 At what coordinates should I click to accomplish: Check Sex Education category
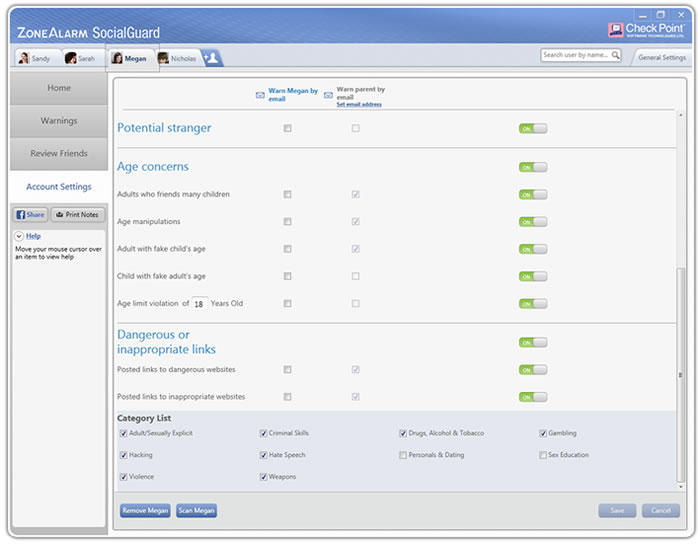pos(543,455)
